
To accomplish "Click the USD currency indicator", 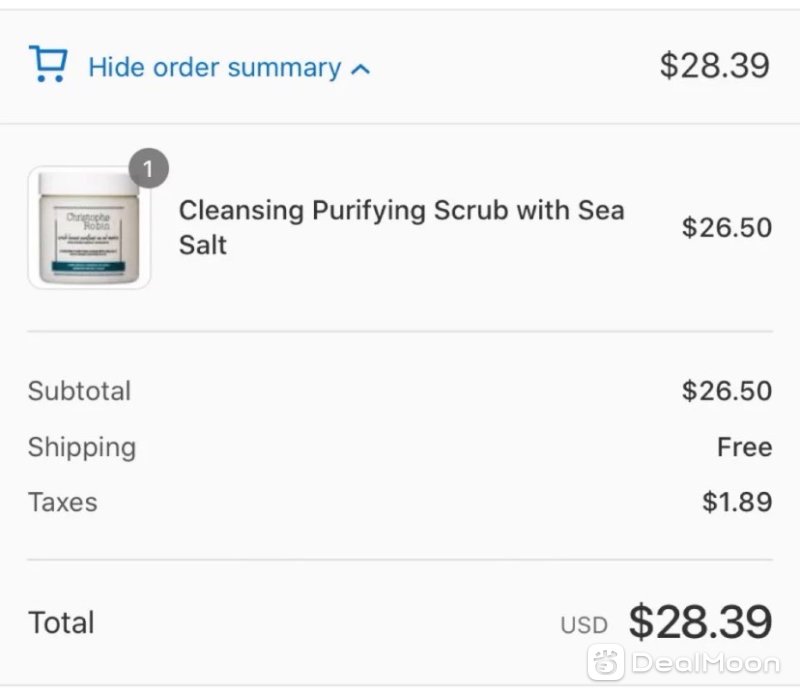I will click(x=584, y=625).
